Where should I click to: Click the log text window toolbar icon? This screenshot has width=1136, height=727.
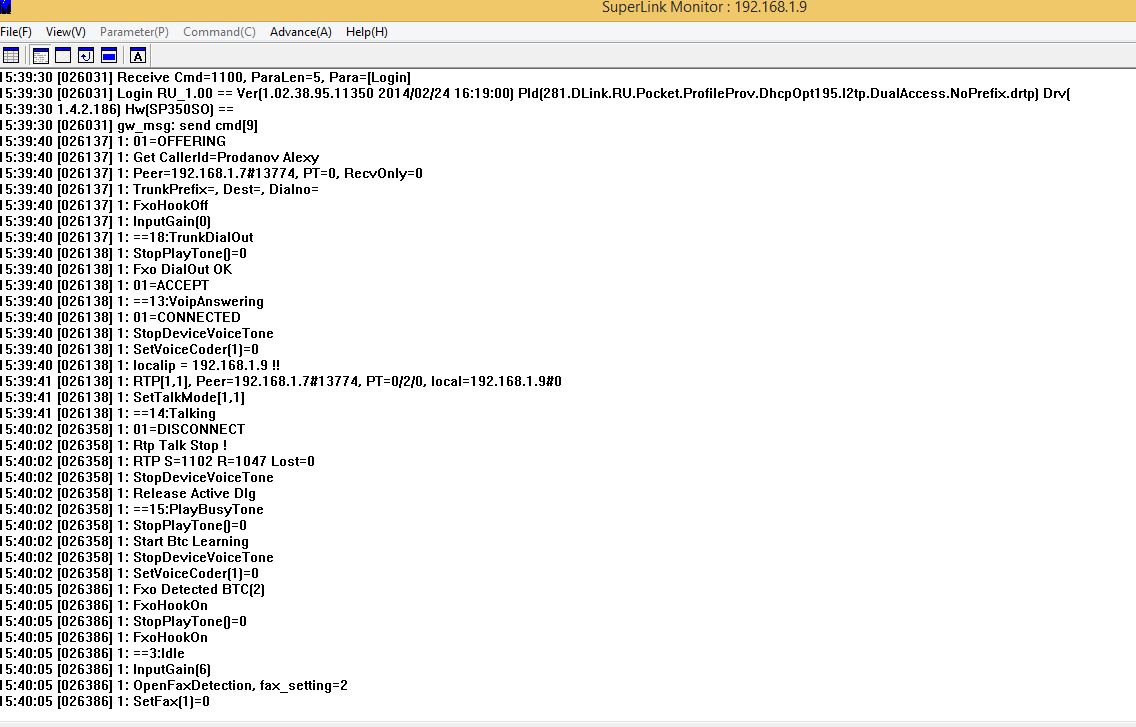(41, 55)
